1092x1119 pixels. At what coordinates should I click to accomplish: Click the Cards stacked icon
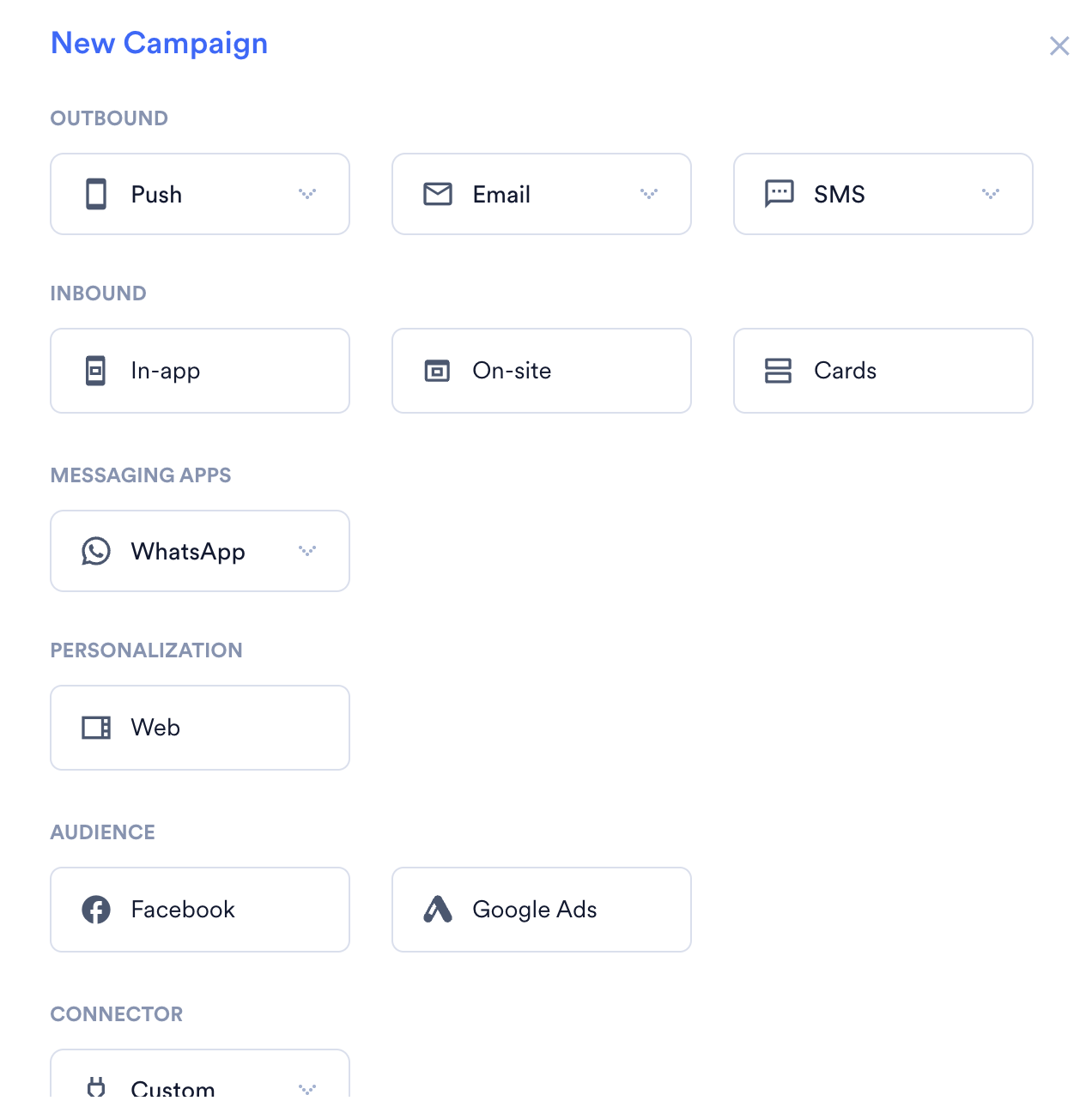778,371
